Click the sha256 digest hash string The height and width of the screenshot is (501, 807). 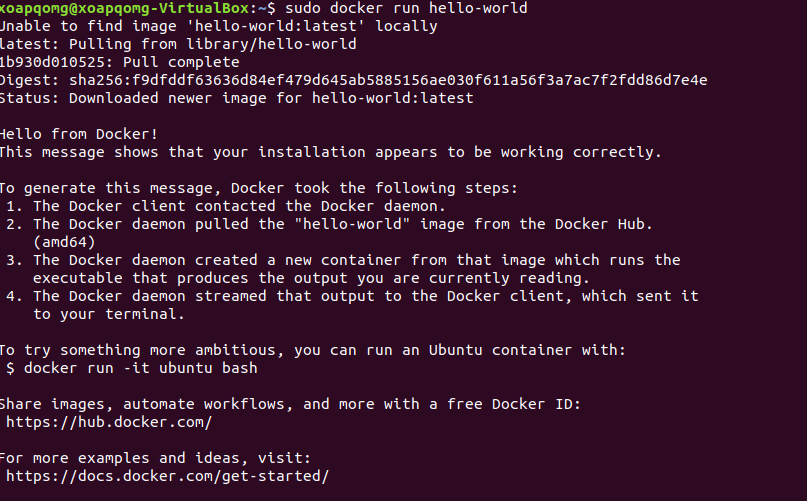pyautogui.click(x=388, y=80)
